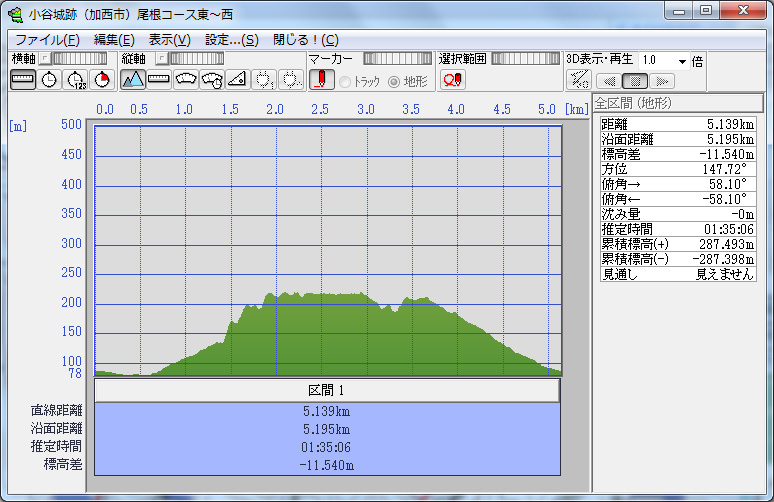
Task: Click the 俯角← -58.10° row
Action: [x=678, y=199]
